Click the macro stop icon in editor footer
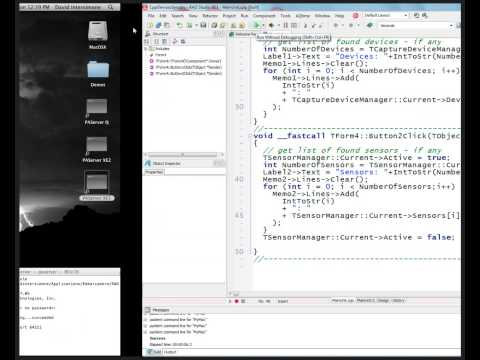480x360 pixels. [x=243, y=301]
